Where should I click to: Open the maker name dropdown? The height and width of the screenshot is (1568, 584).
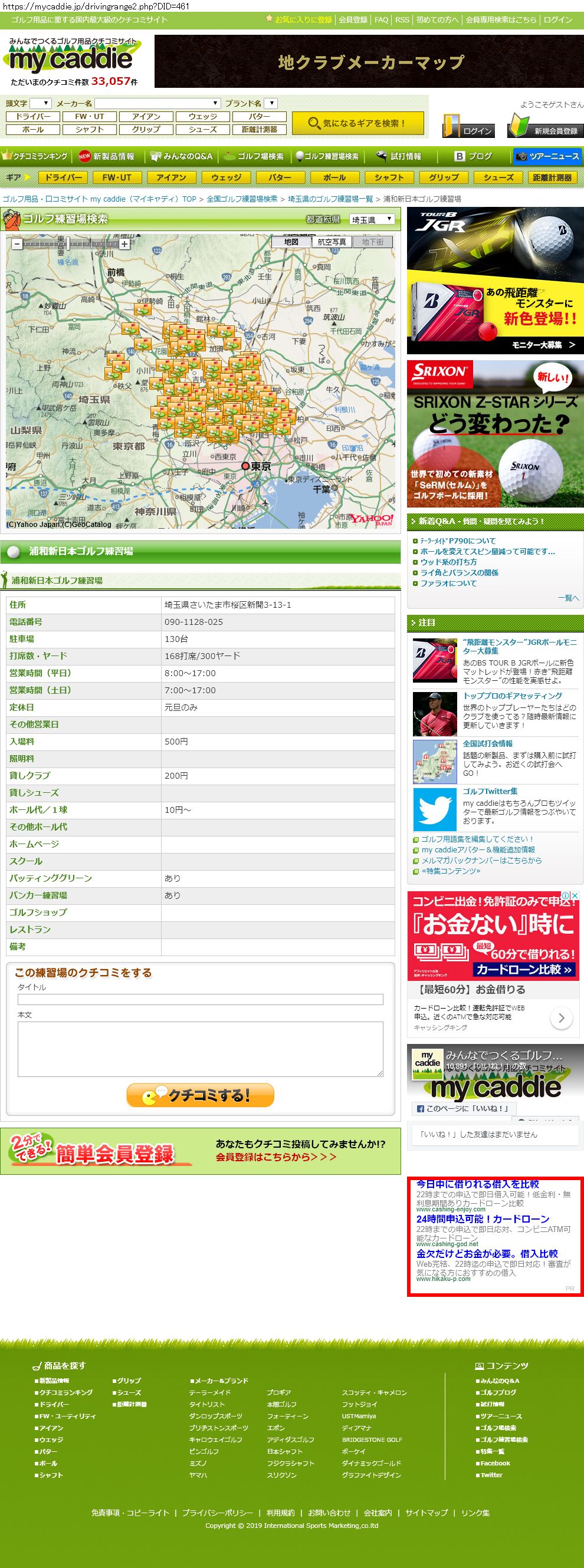(157, 104)
